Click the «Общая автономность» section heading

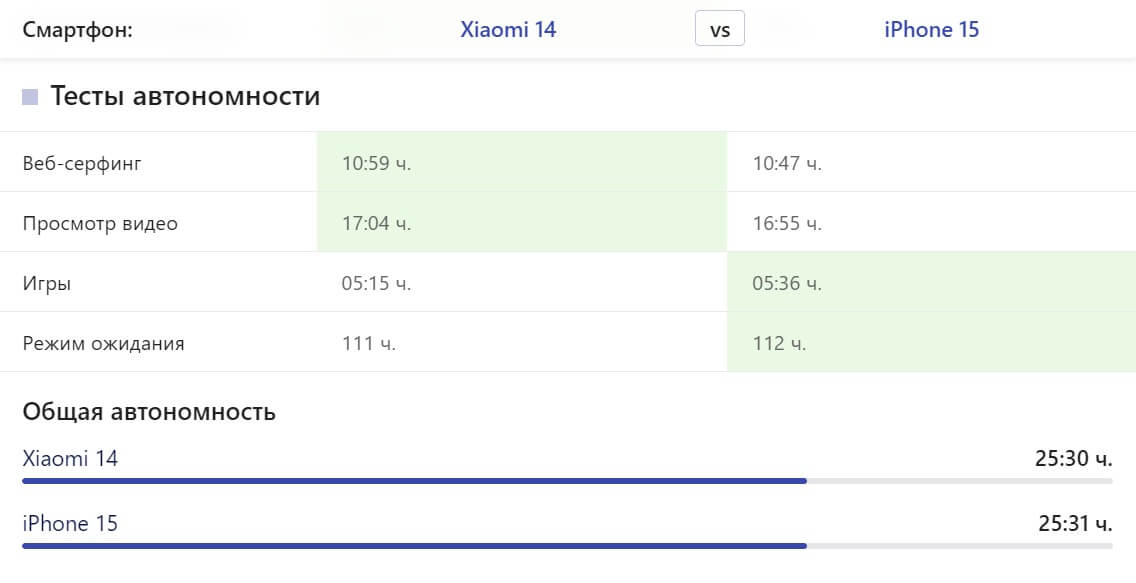(149, 411)
